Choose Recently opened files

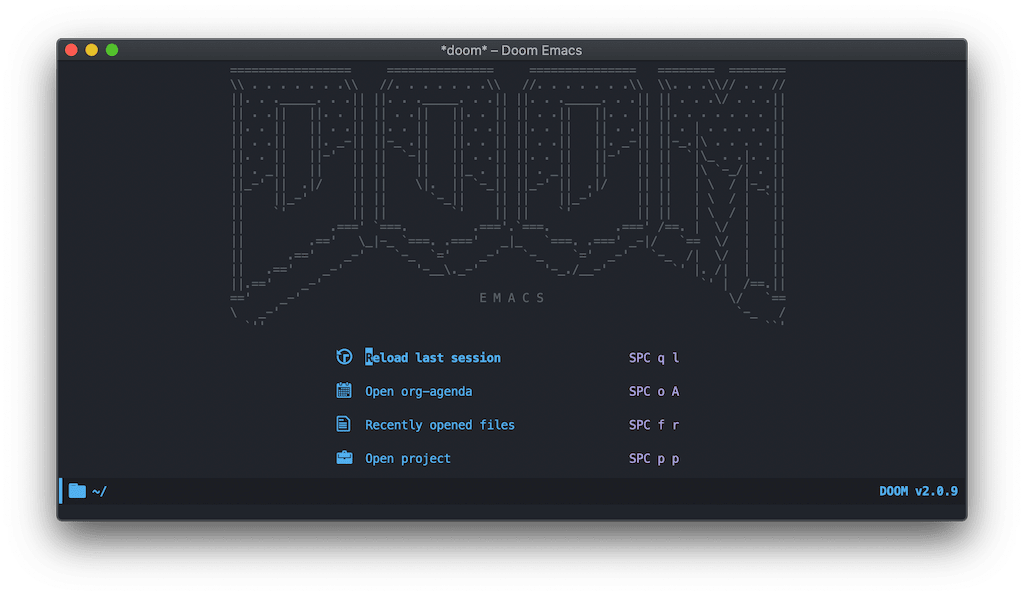(x=440, y=425)
